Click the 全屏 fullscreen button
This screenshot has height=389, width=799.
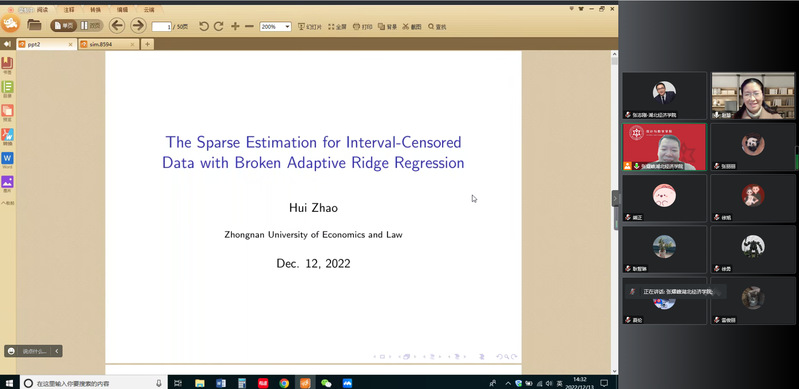(337, 27)
